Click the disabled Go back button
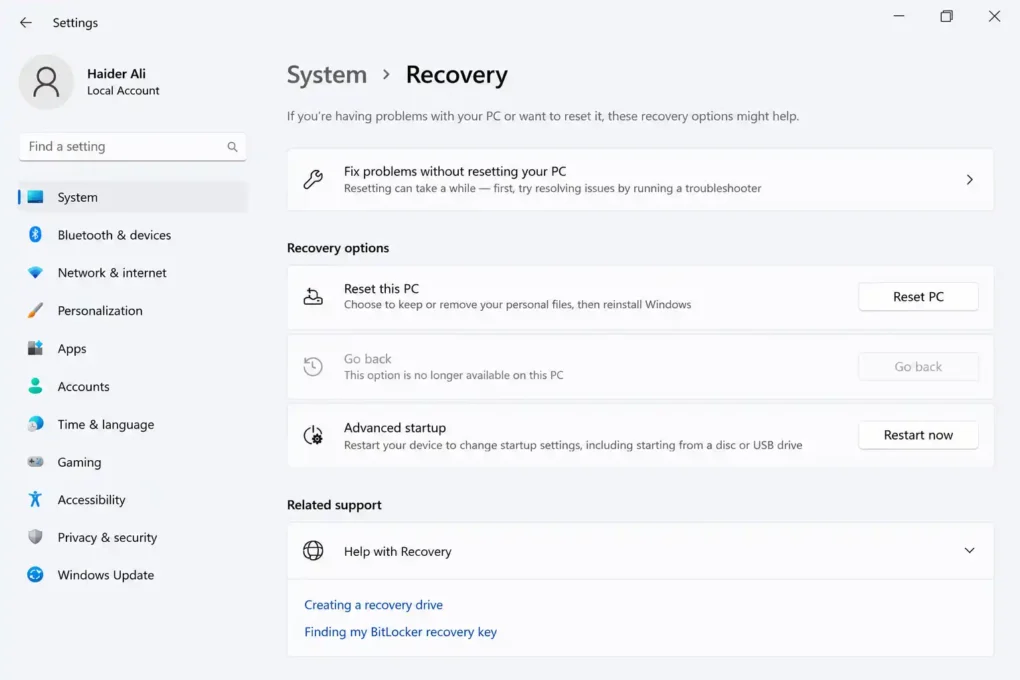Viewport: 1020px width, 680px height. tap(918, 366)
